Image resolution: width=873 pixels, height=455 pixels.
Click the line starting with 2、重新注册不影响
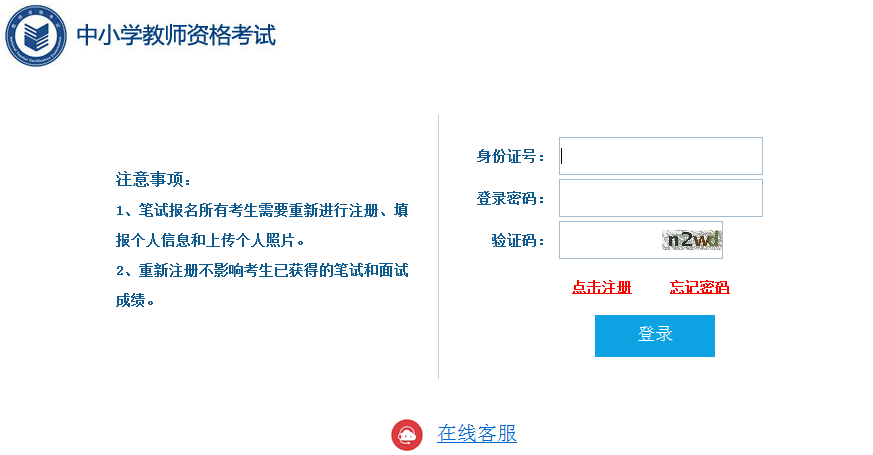tap(262, 271)
